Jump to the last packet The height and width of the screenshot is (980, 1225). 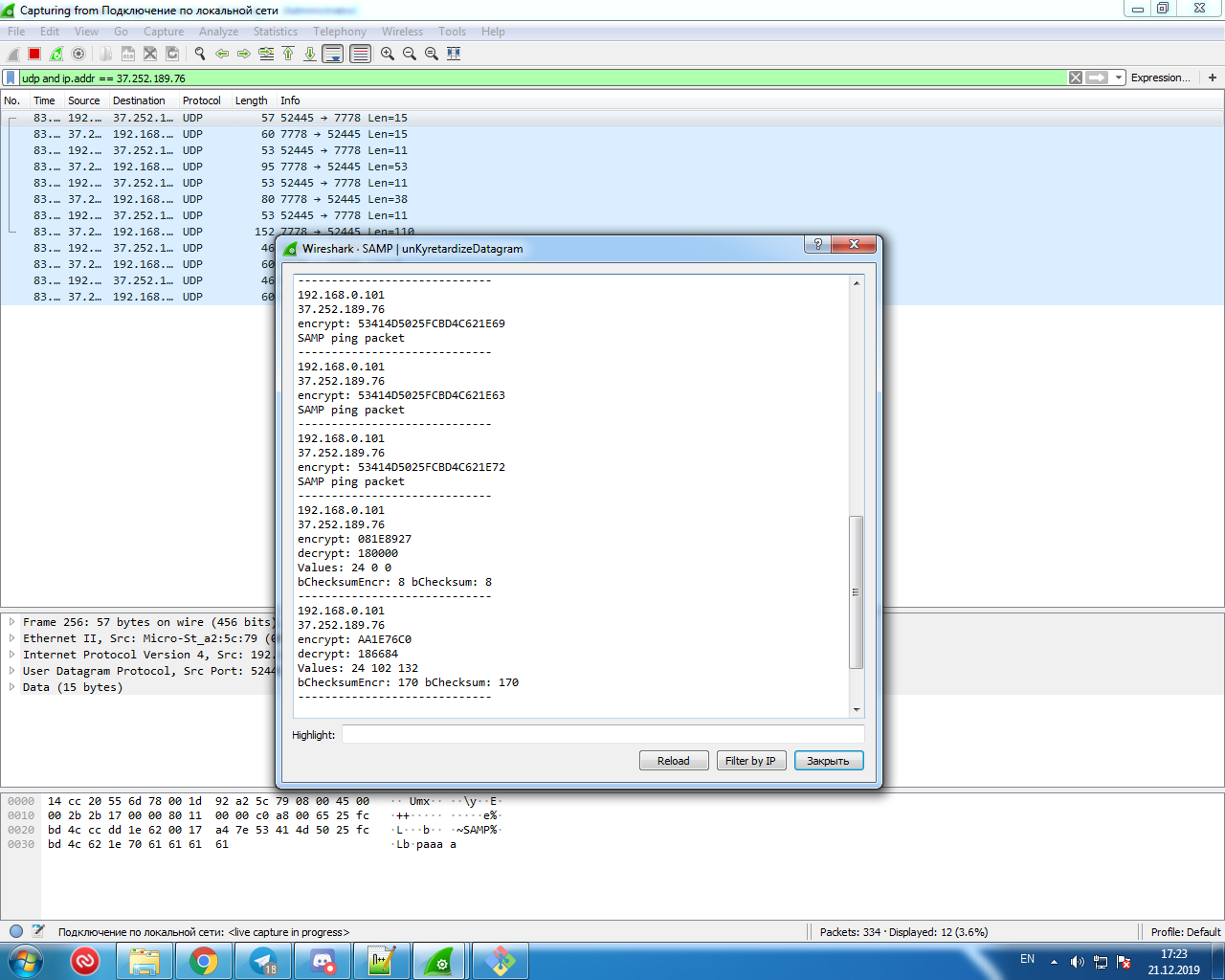(x=310, y=55)
